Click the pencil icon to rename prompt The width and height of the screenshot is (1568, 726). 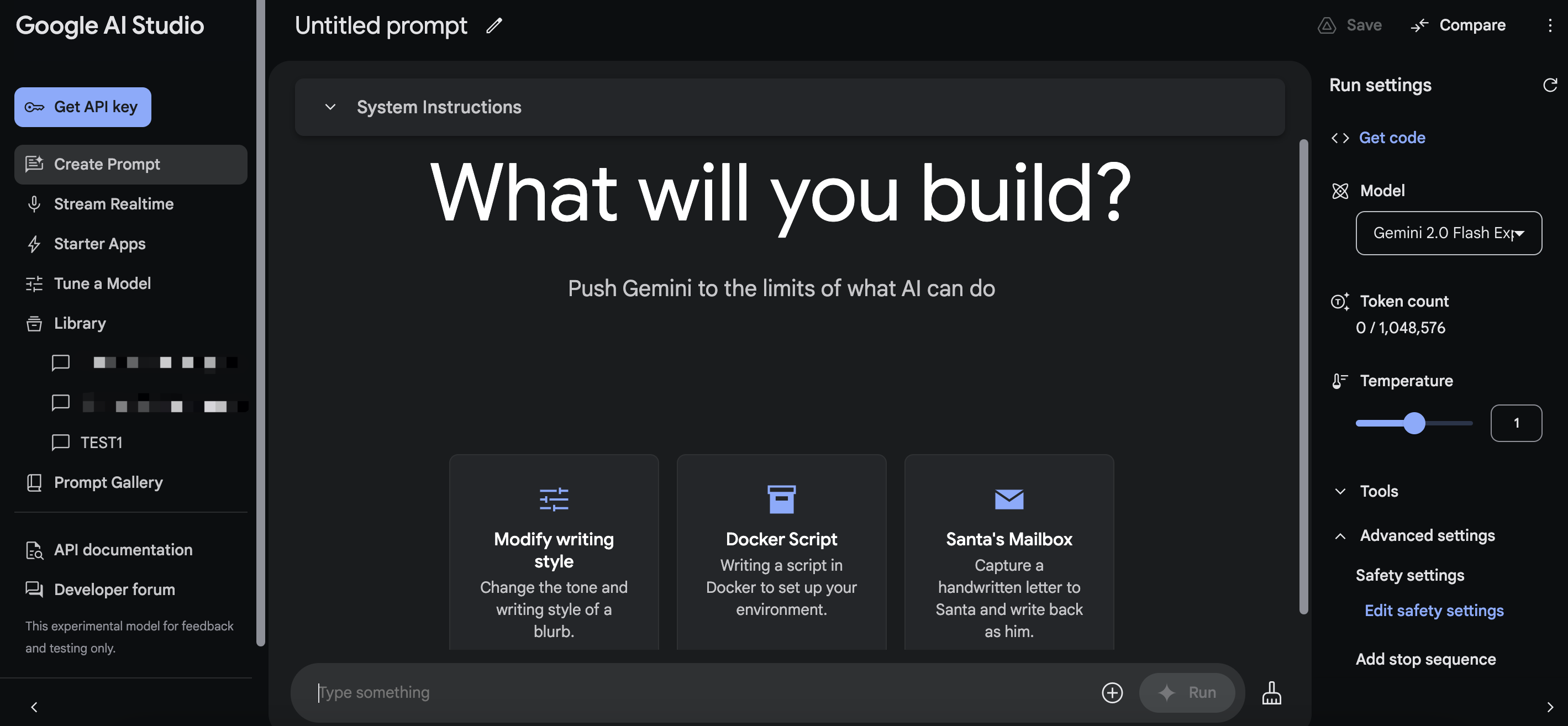coord(493,25)
